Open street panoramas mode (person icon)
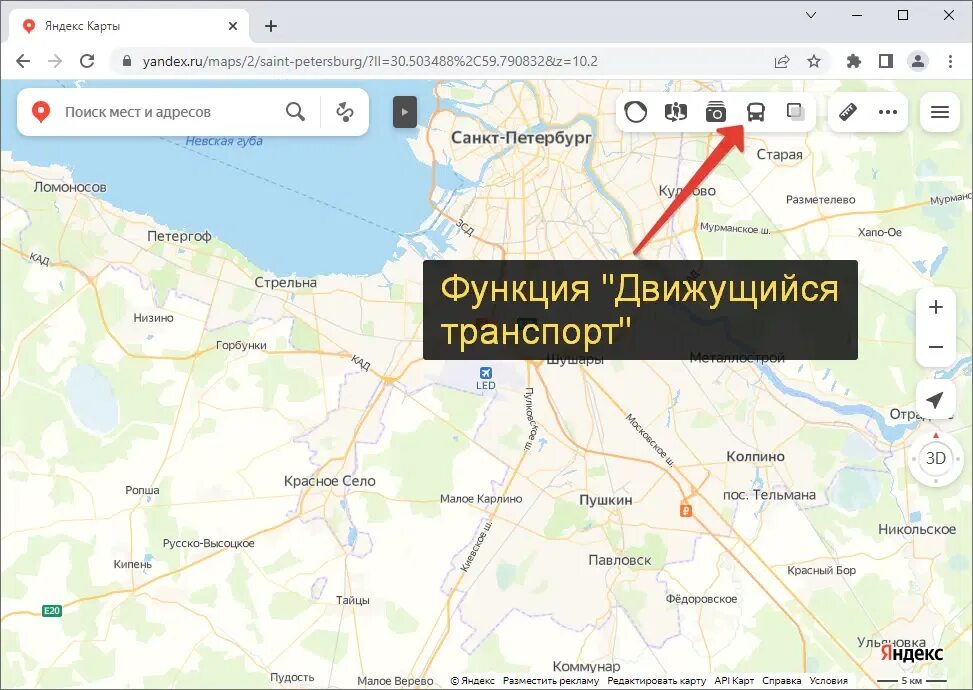Image resolution: width=973 pixels, height=690 pixels. point(675,111)
